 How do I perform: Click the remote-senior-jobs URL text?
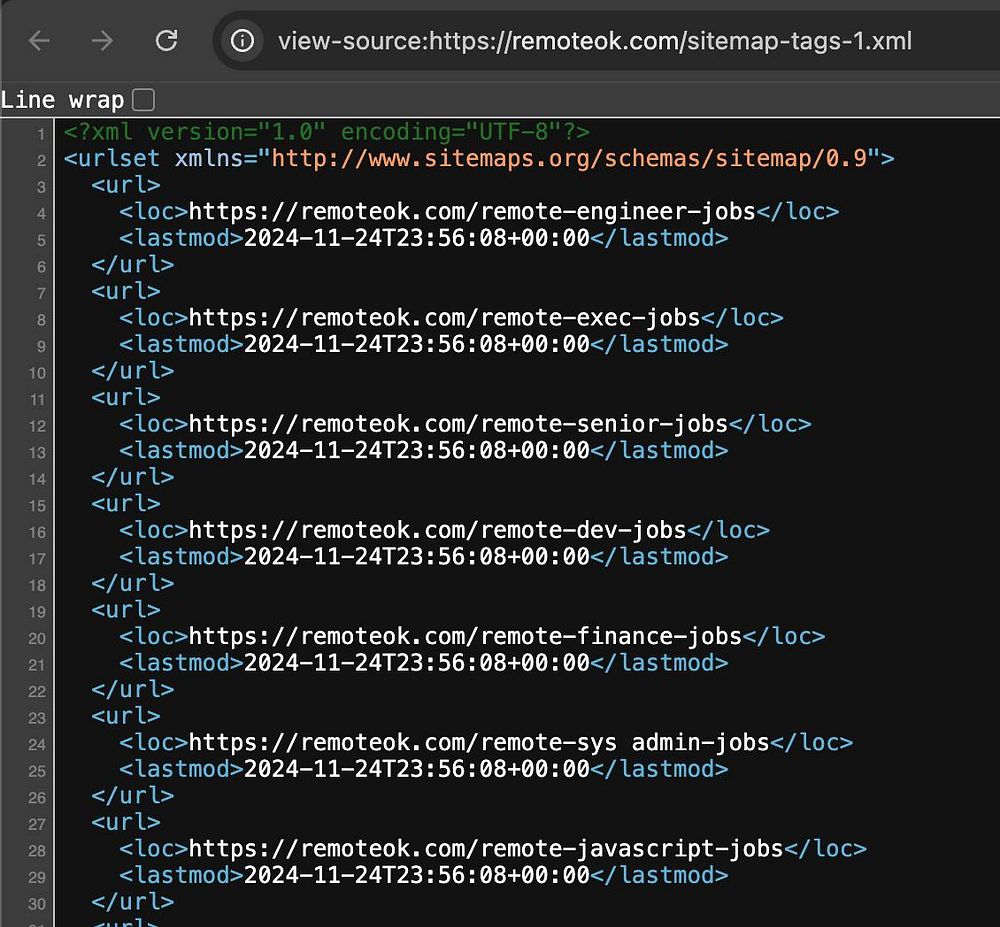coord(457,424)
